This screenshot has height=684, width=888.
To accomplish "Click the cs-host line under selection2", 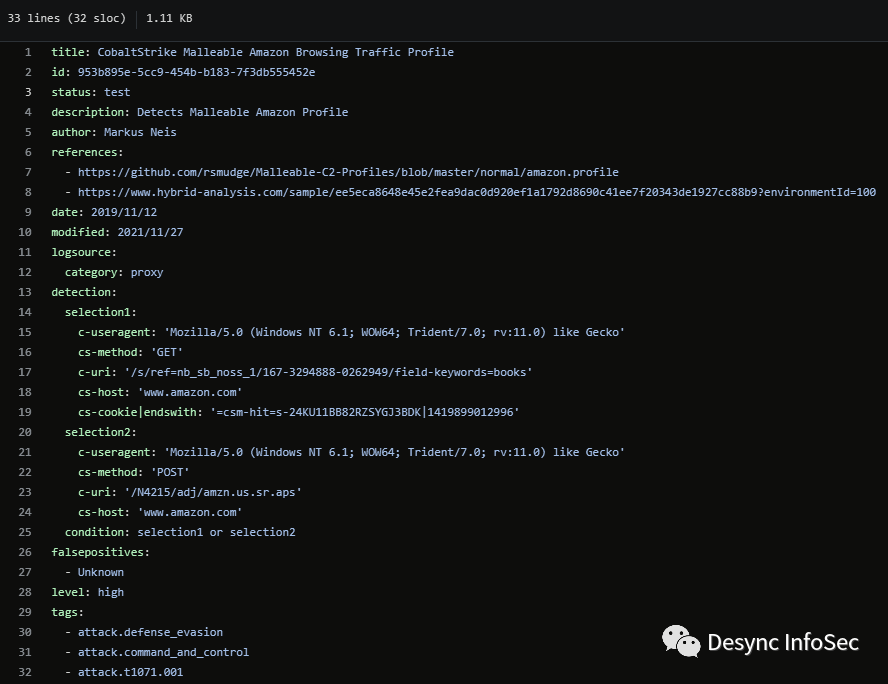I will 160,512.
